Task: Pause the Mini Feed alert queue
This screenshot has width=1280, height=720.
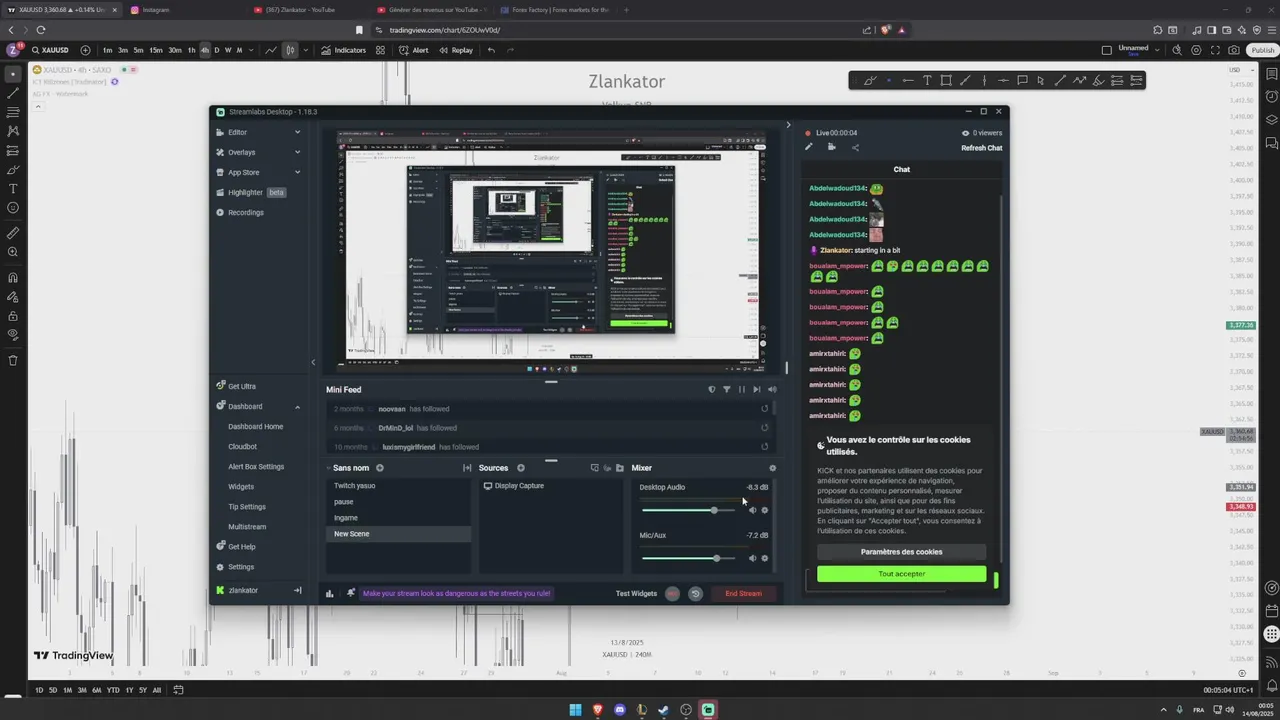Action: pos(741,389)
